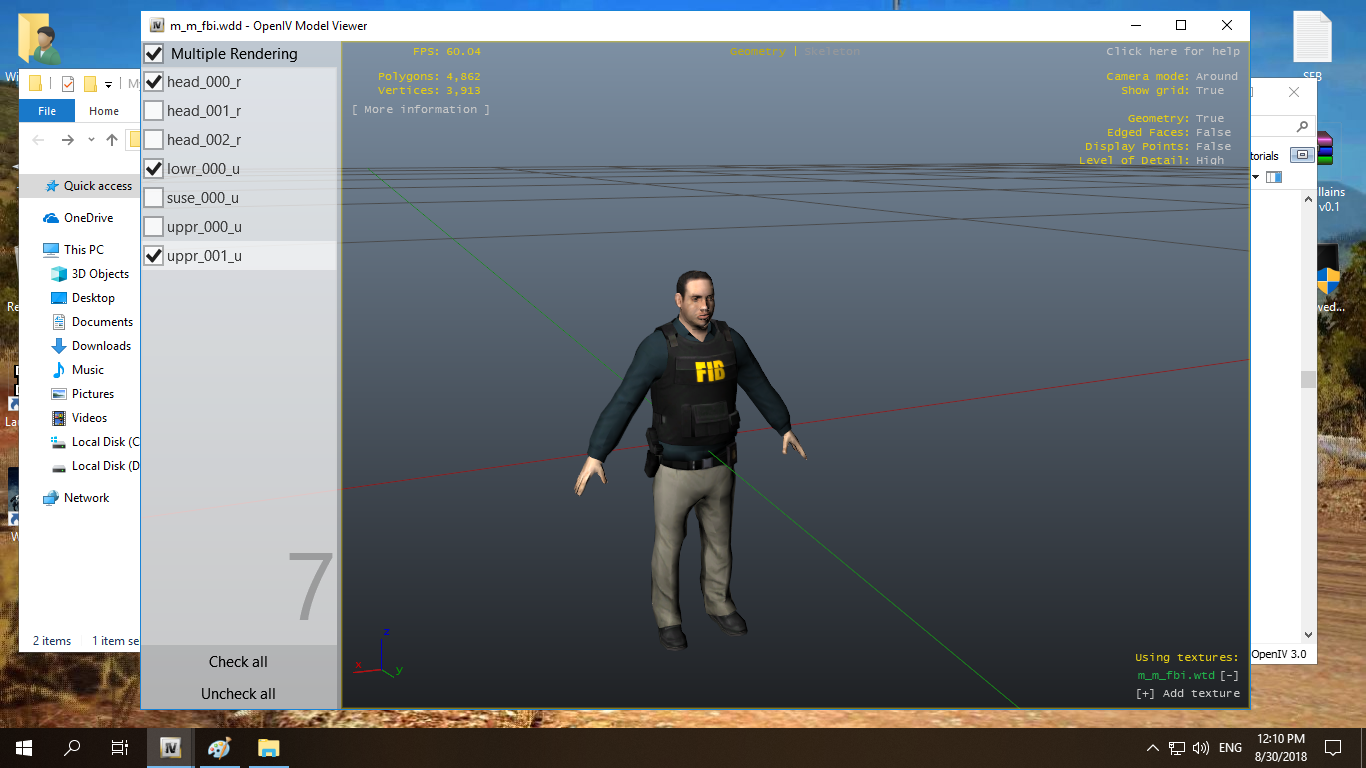This screenshot has width=1366, height=768.
Task: Click the Forward arrow in File Explorer
Action: [68, 140]
